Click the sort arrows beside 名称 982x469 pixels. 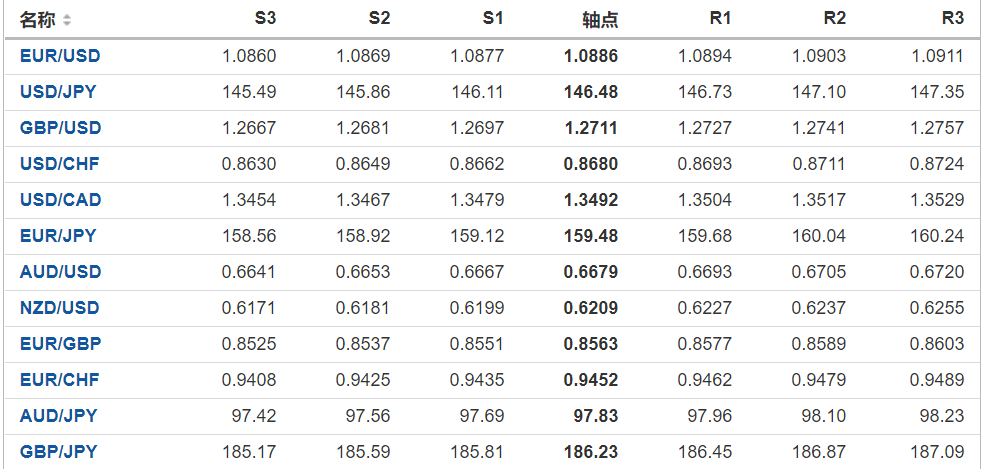coord(66,20)
